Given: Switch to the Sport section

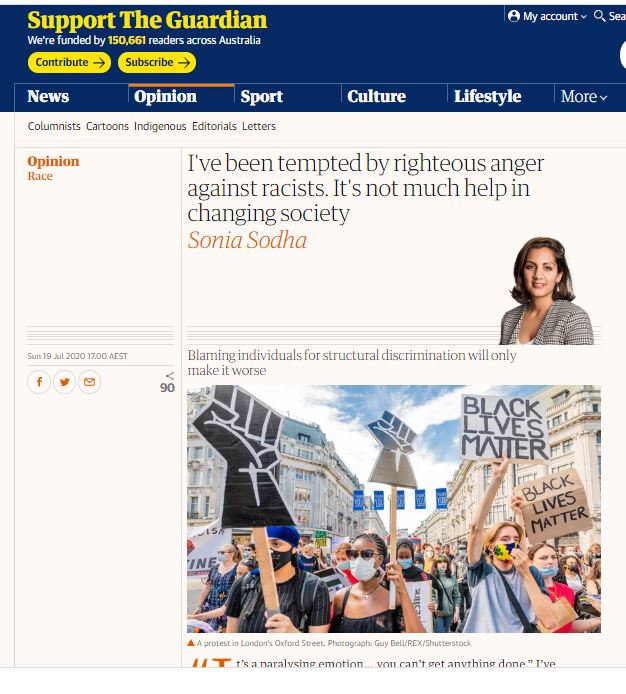Looking at the screenshot, I should 261,96.
